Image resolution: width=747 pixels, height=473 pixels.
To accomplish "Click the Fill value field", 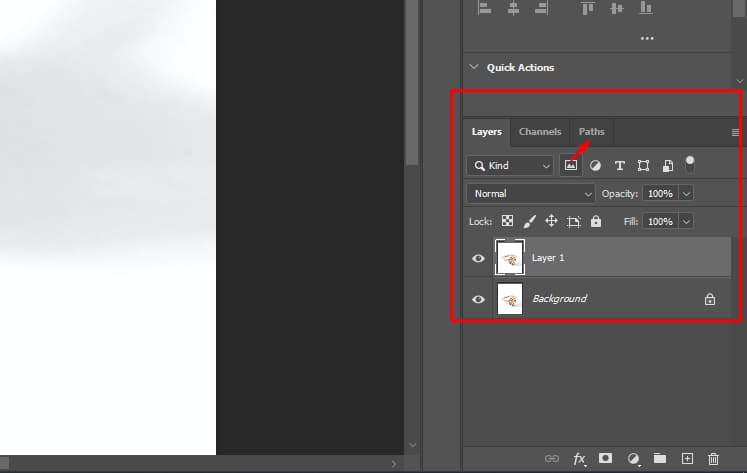I will [x=660, y=221].
